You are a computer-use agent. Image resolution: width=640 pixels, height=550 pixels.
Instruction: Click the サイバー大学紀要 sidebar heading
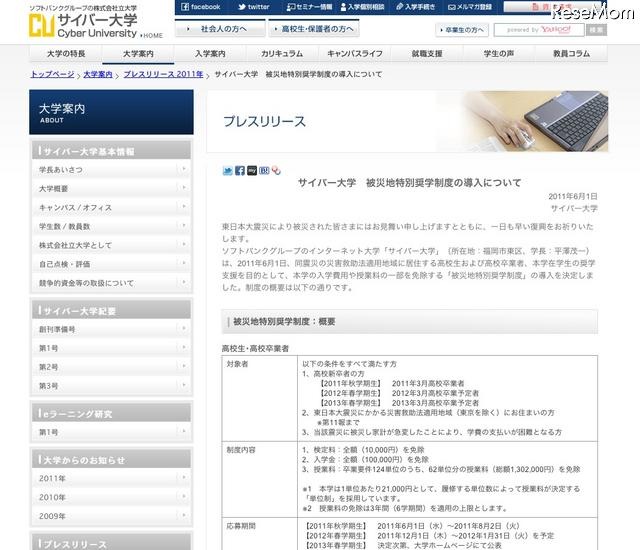point(111,310)
